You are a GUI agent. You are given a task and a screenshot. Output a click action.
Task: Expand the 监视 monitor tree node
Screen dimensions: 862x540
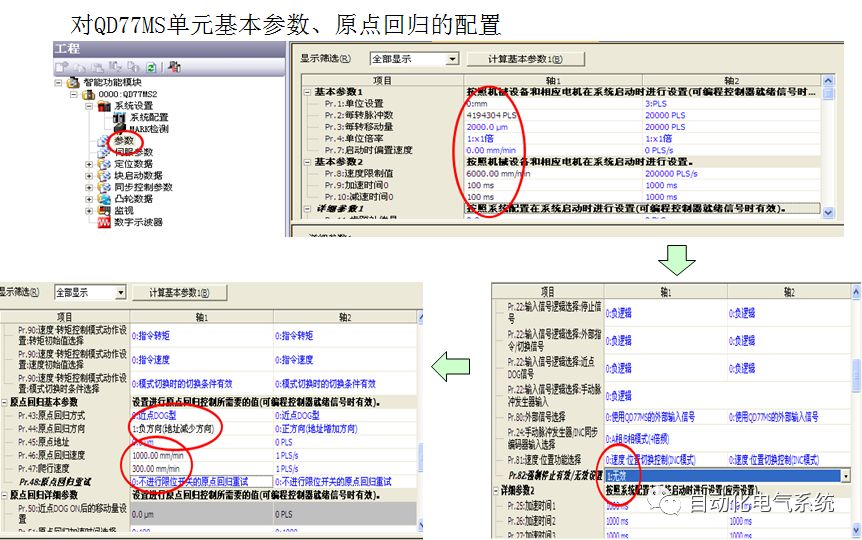coord(89,211)
